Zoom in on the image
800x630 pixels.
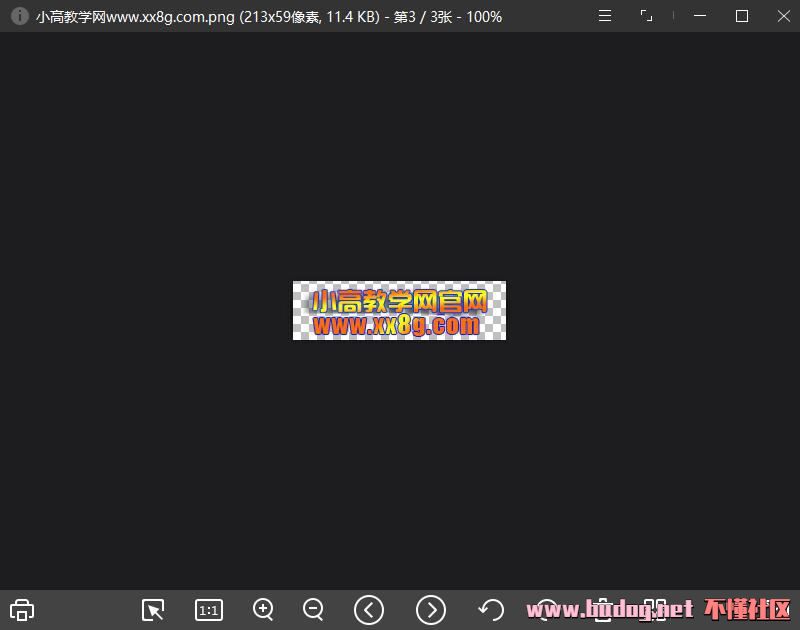(264, 610)
